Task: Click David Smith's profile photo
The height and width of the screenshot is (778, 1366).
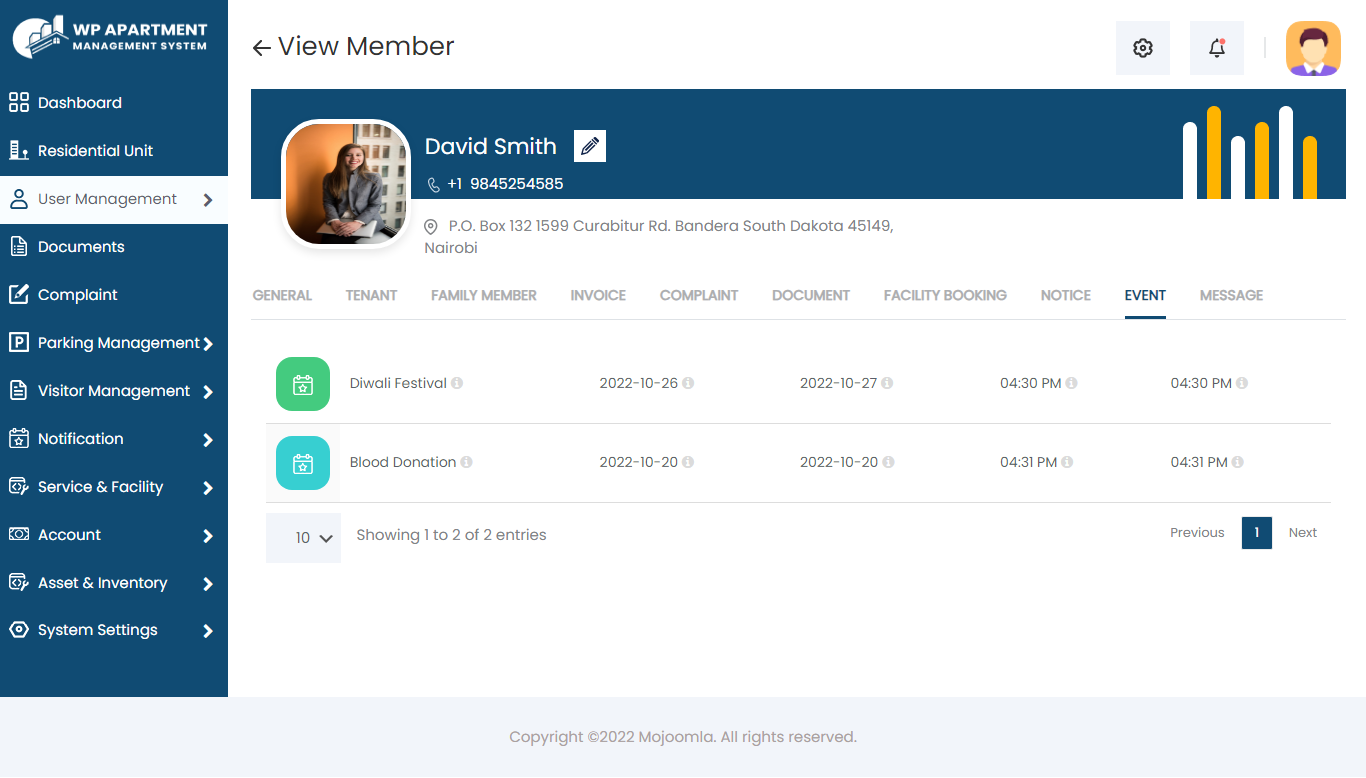Action: [x=347, y=184]
